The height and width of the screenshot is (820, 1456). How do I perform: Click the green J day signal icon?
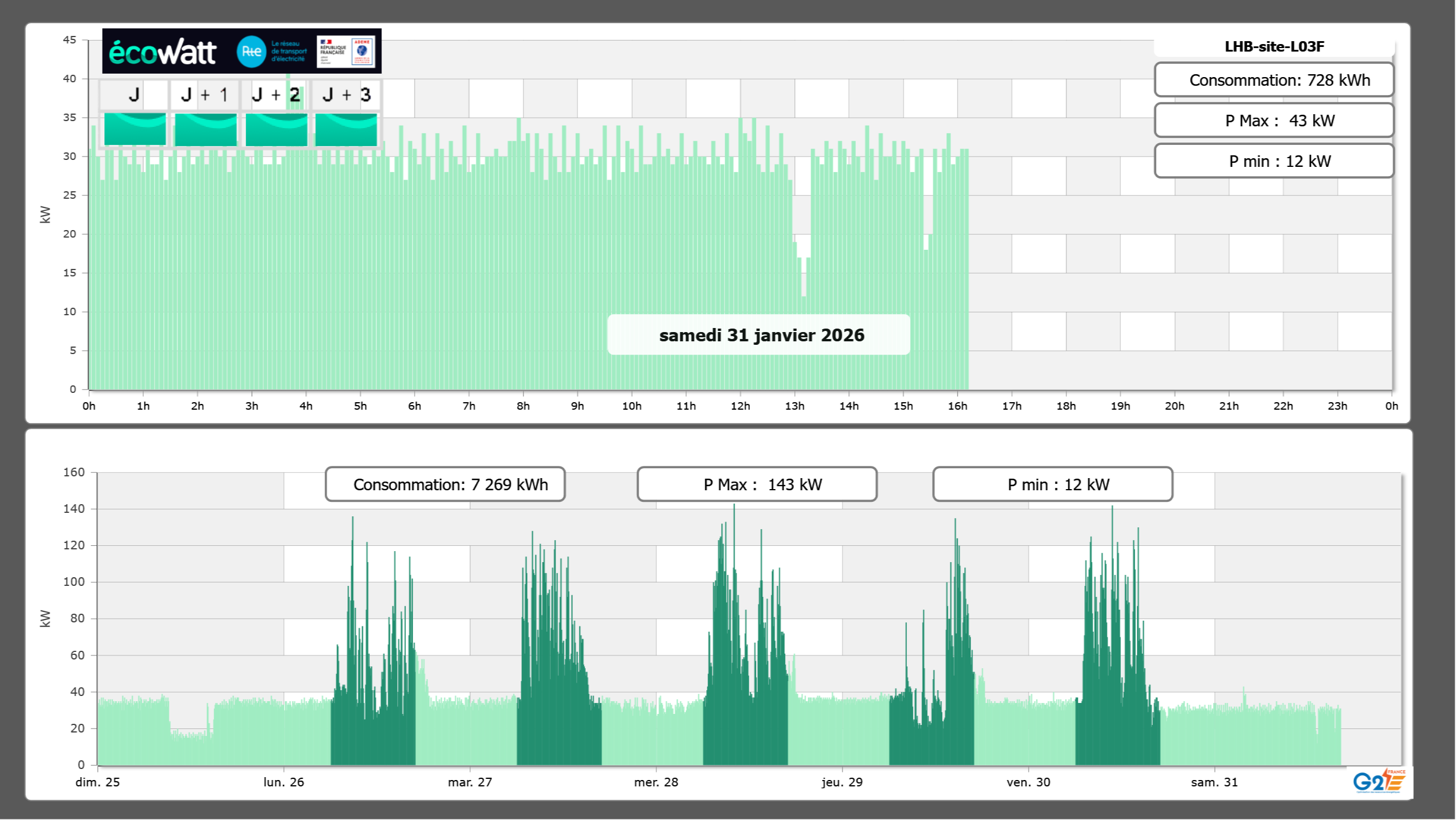pos(135,129)
